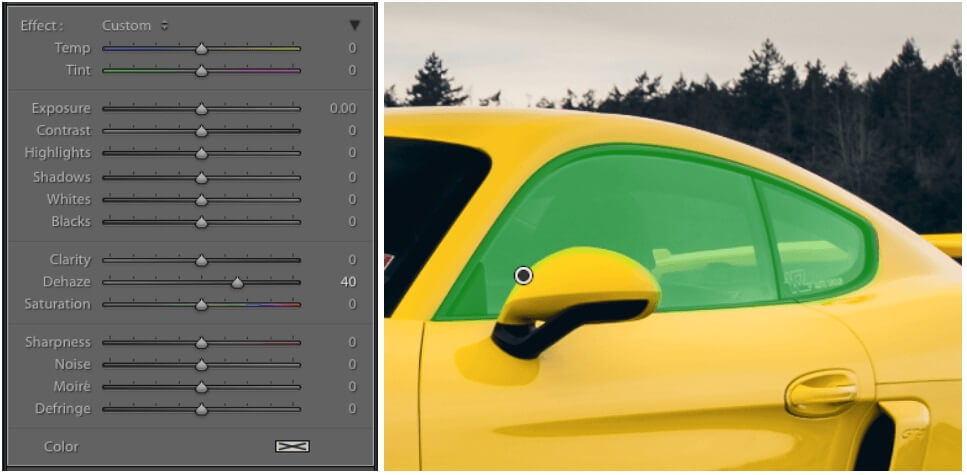Screen dimensions: 967x475
Task: Click the Exposure slider handle
Action: click(201, 109)
